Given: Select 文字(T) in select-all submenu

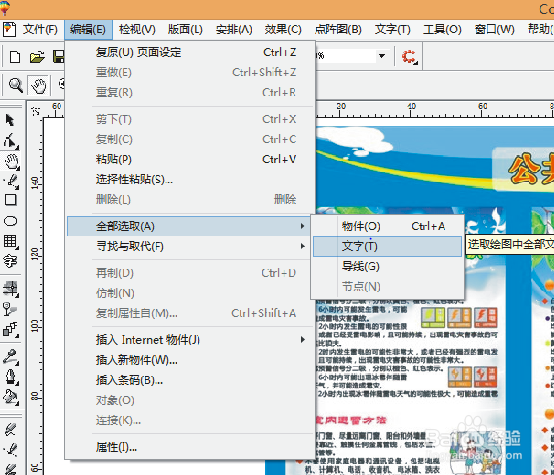Looking at the screenshot, I should click(x=387, y=246).
